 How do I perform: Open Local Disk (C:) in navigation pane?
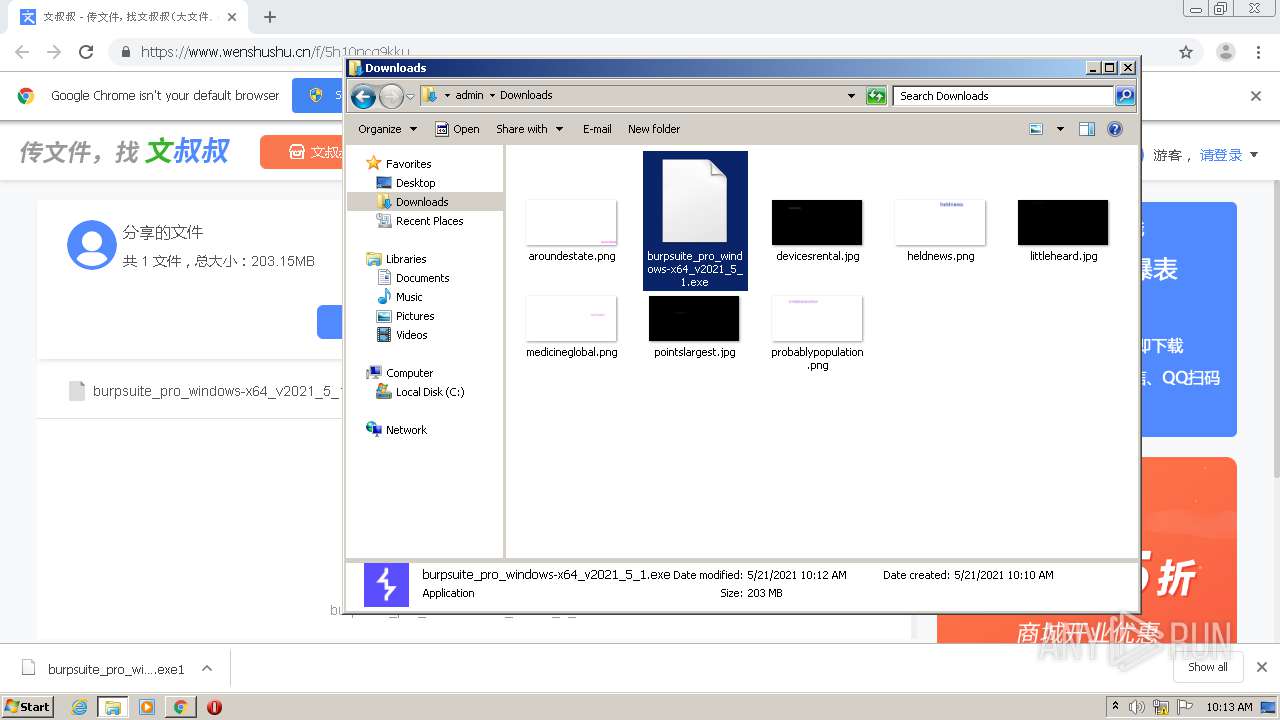tap(430, 392)
